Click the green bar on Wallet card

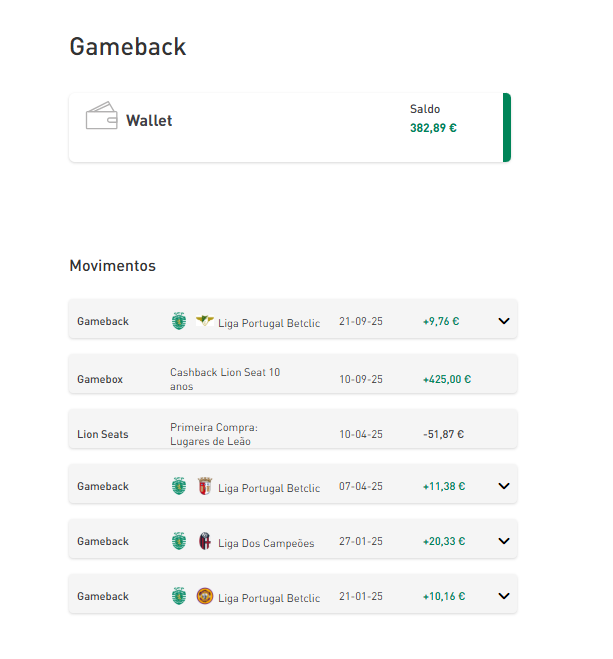coord(507,127)
